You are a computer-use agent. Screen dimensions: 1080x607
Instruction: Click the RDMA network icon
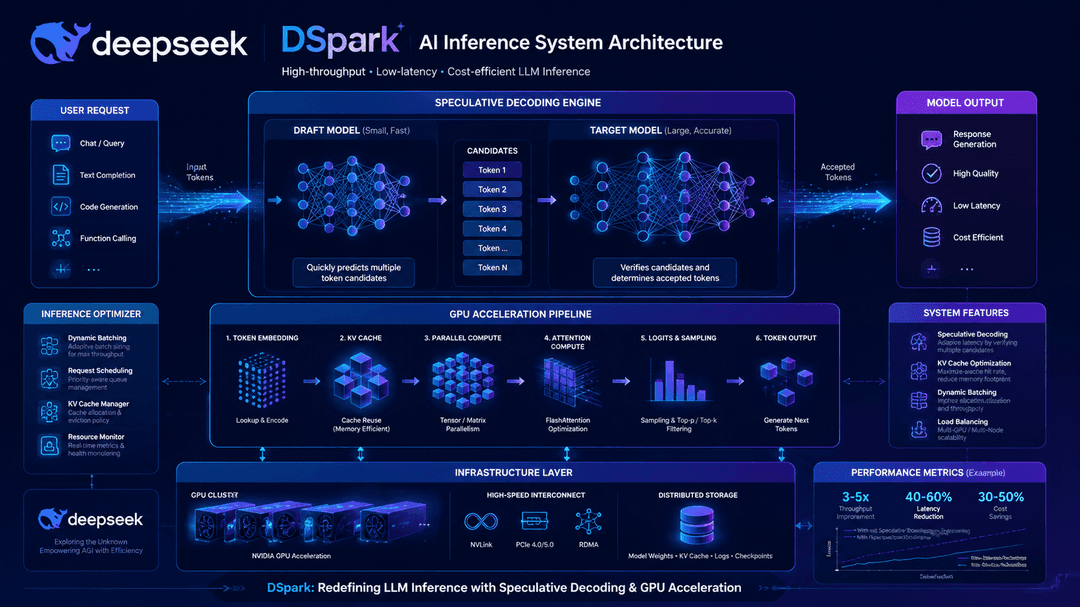588,522
